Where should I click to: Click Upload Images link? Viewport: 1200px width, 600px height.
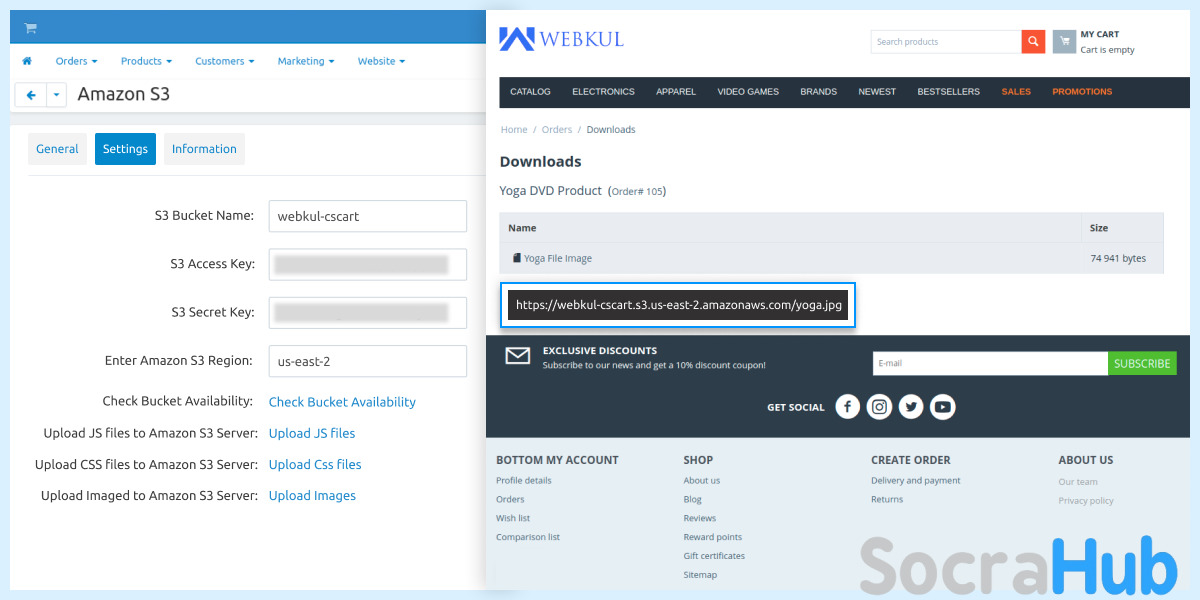click(312, 495)
